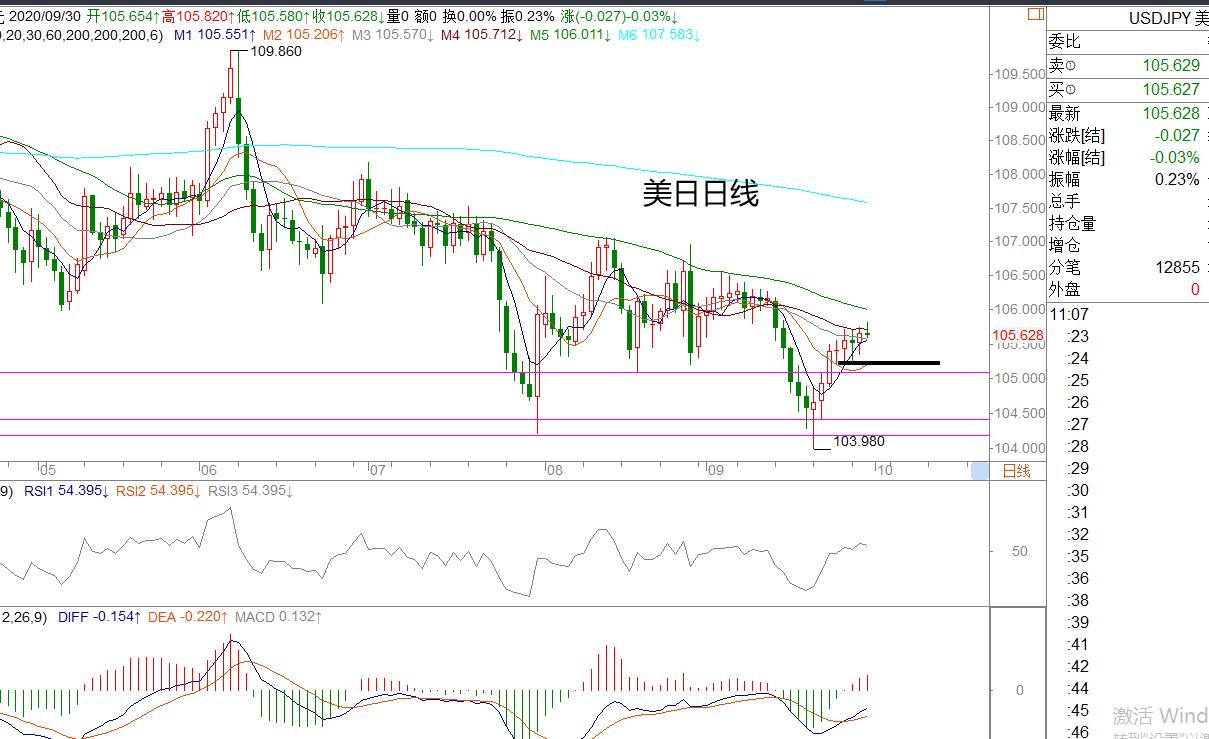
Task: Select the 美日日线 chart annotation text
Action: click(x=700, y=193)
